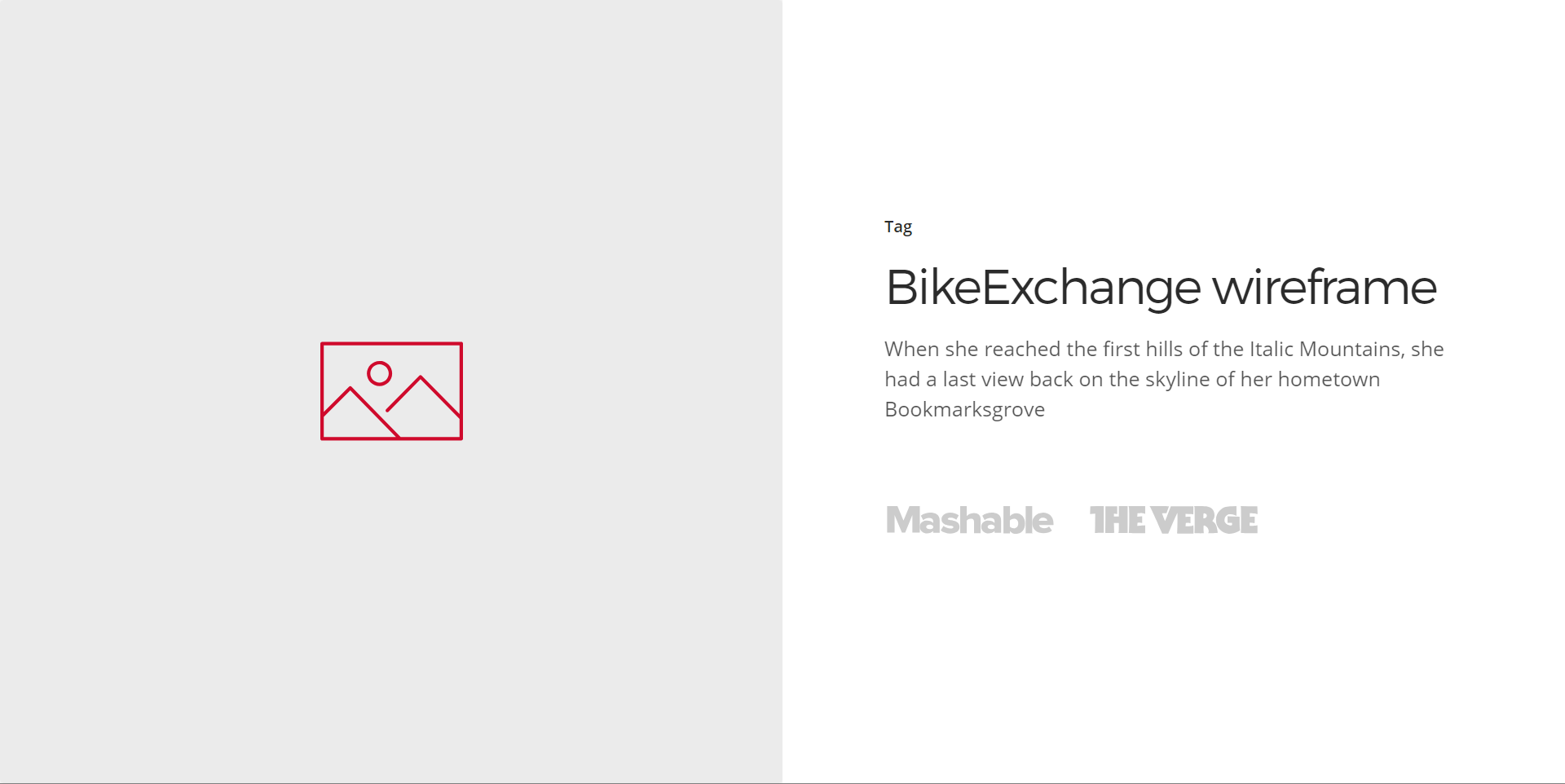Select the description paragraph text
This screenshot has width=1565, height=784.
(1164, 379)
